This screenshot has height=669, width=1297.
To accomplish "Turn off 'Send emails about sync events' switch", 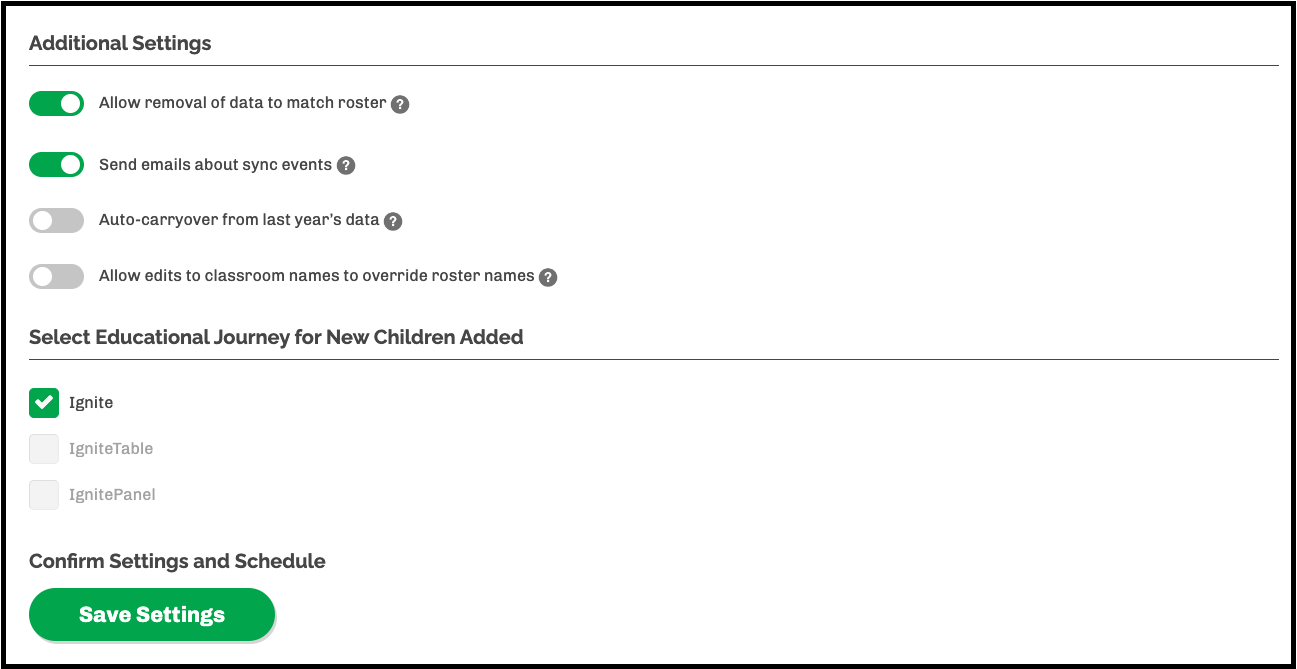I will coord(56,165).
